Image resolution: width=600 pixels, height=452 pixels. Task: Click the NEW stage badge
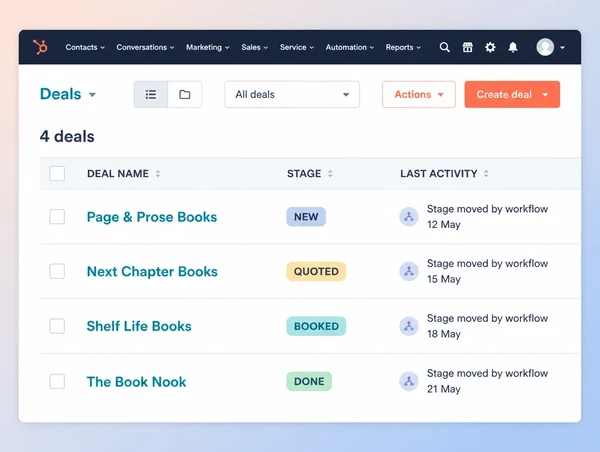[x=306, y=217]
